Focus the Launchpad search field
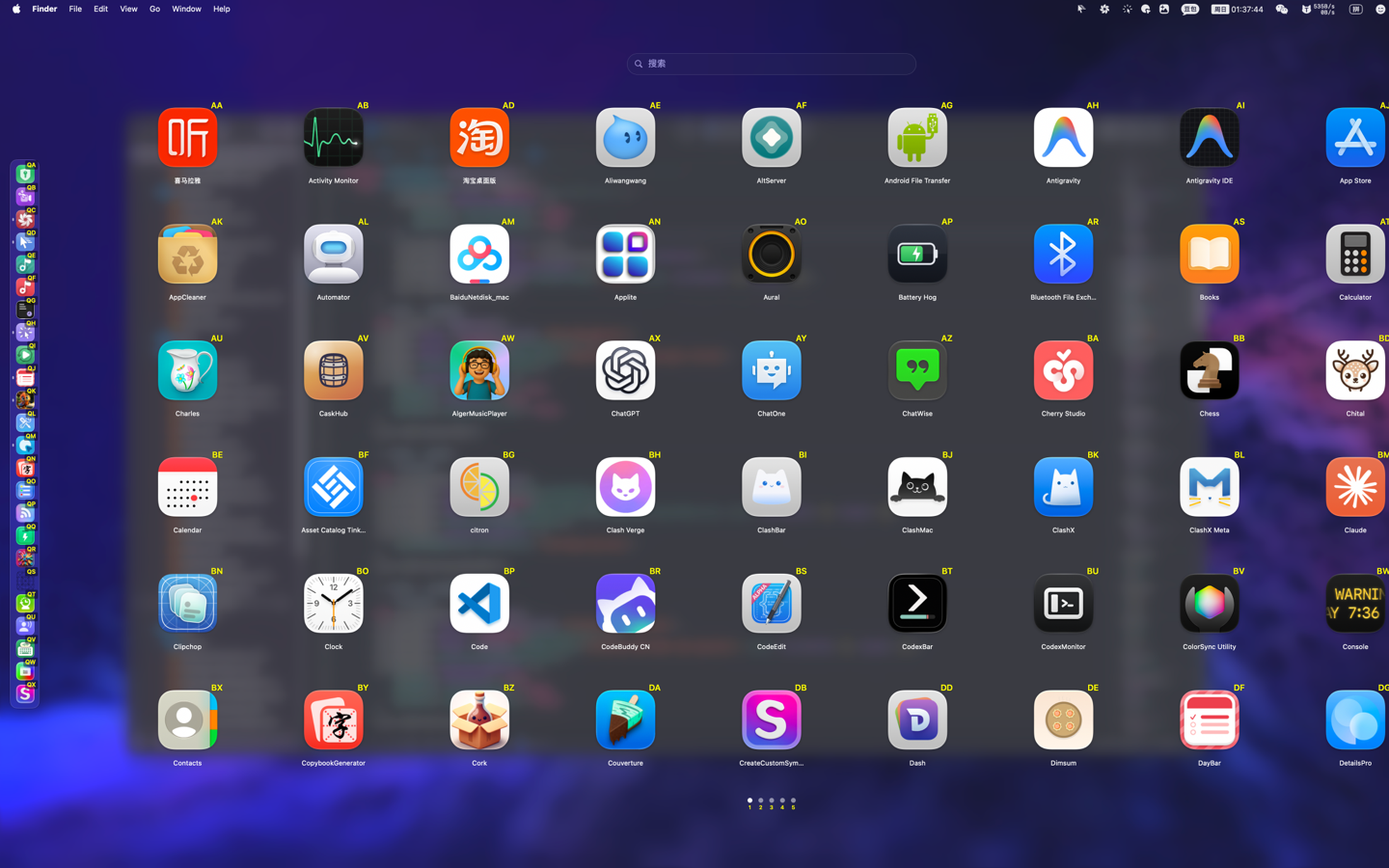Screen dimensions: 1389x868 coord(771,64)
